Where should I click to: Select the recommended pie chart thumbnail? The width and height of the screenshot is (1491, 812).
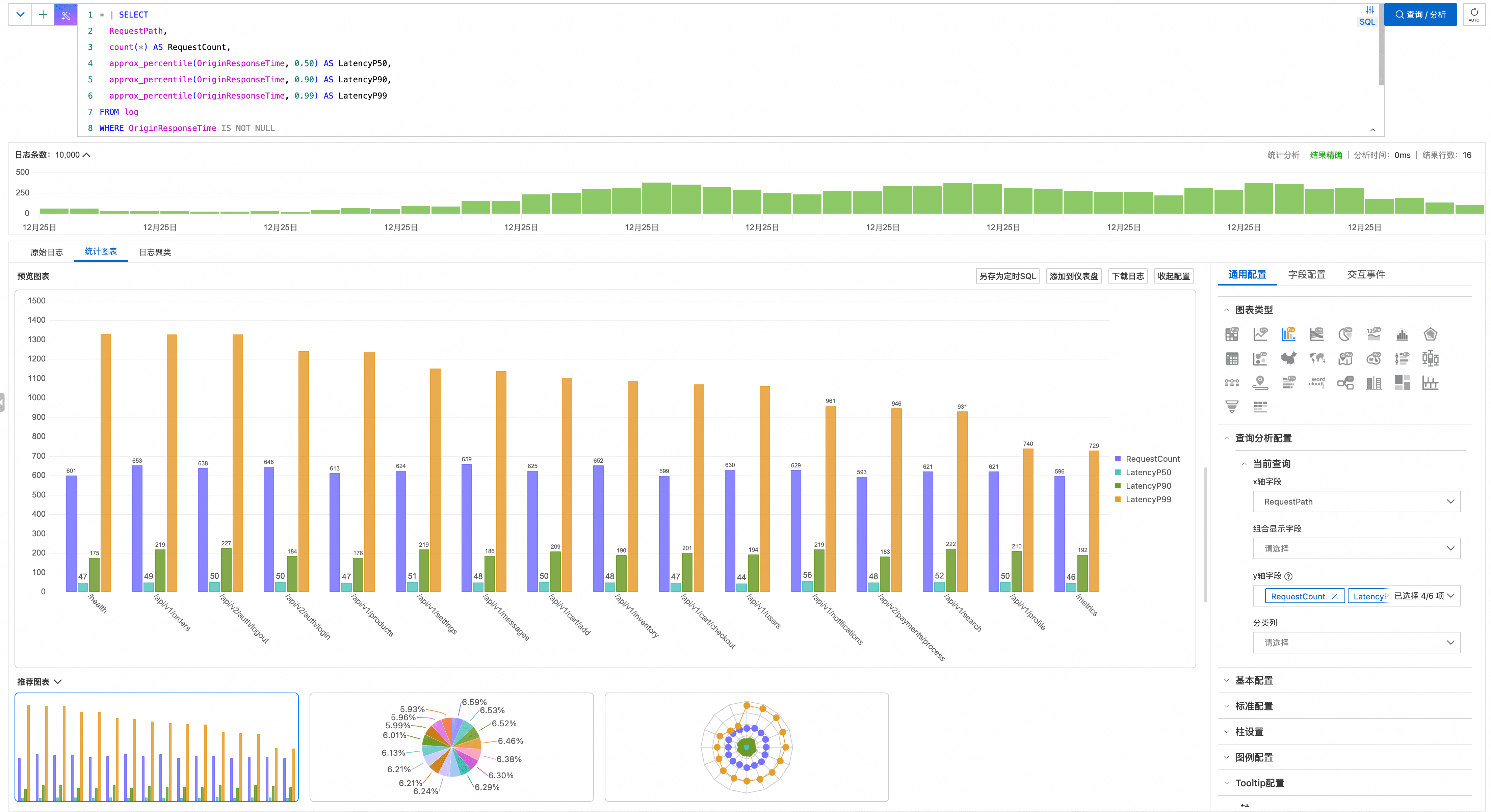point(451,747)
